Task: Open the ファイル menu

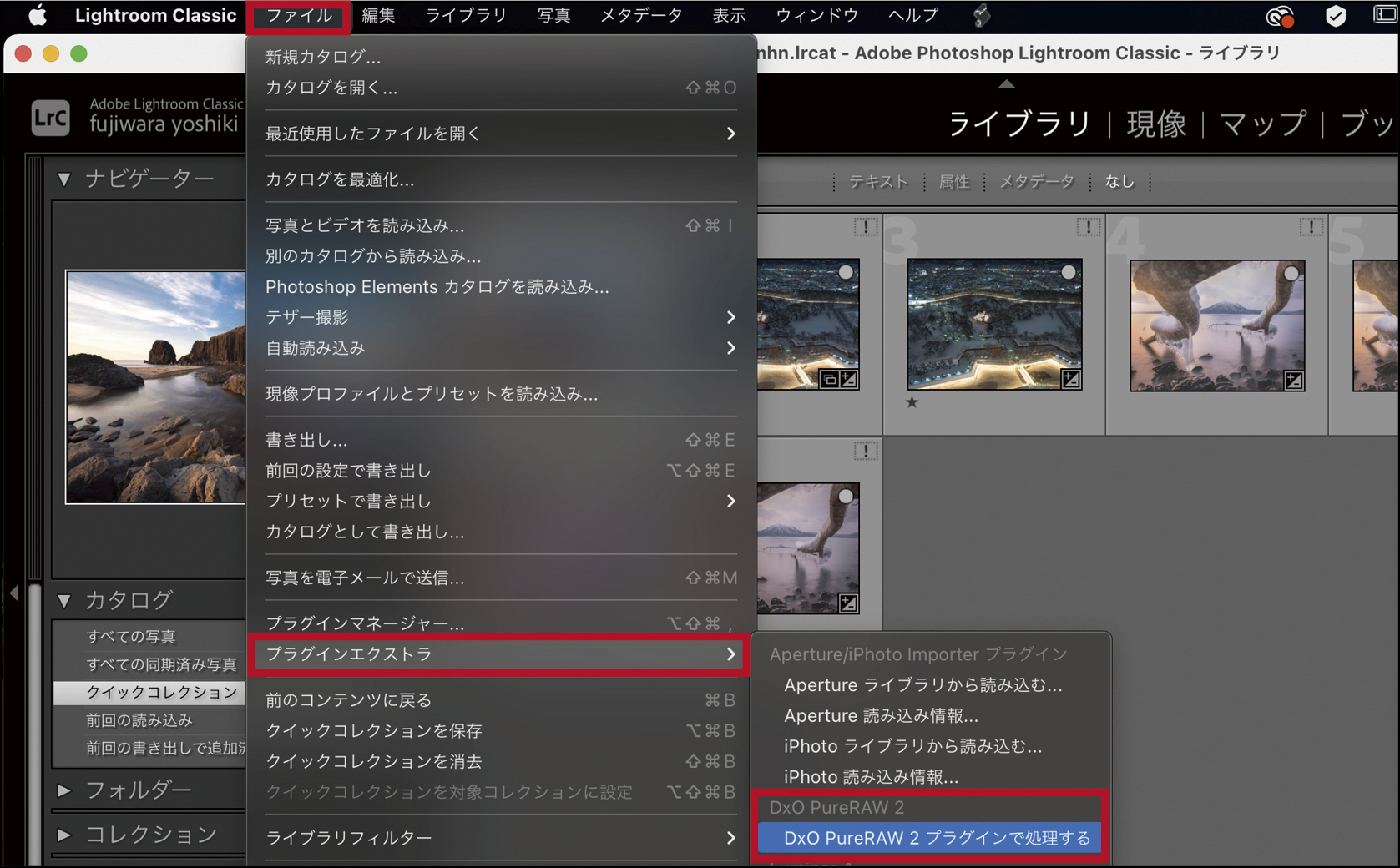Action: click(x=299, y=15)
